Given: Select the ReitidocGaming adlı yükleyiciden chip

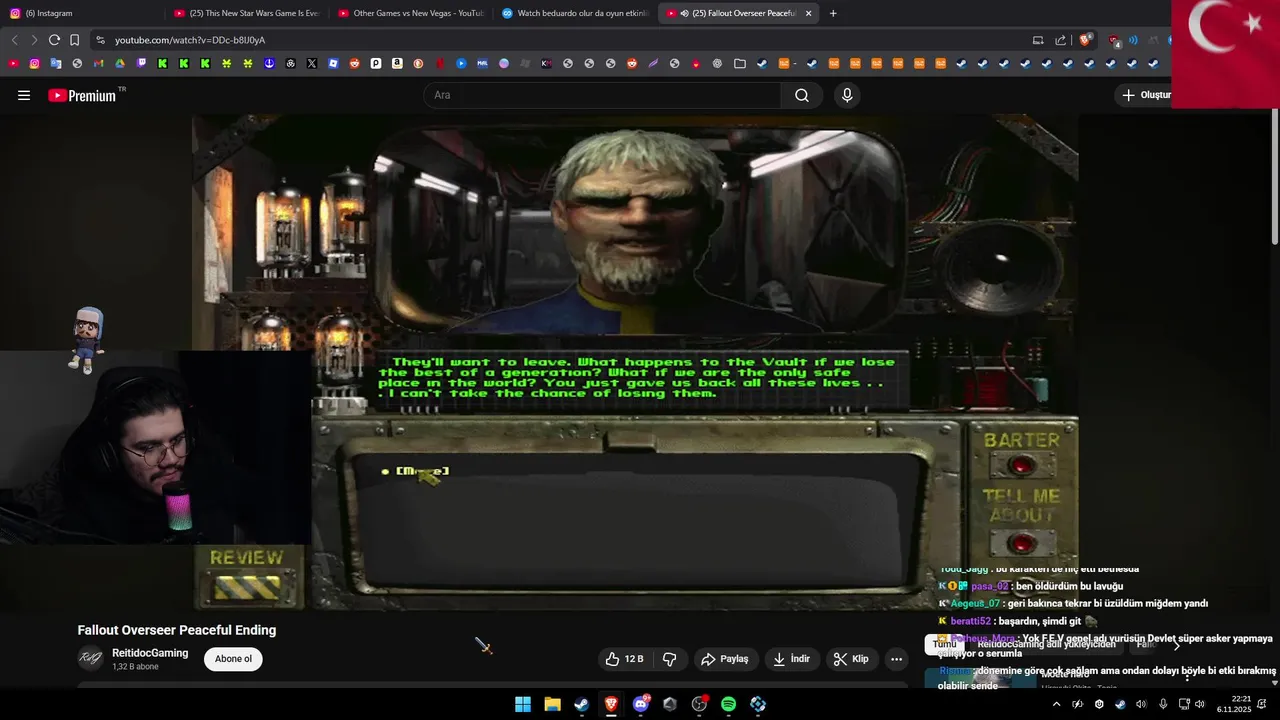Looking at the screenshot, I should [x=1046, y=645].
